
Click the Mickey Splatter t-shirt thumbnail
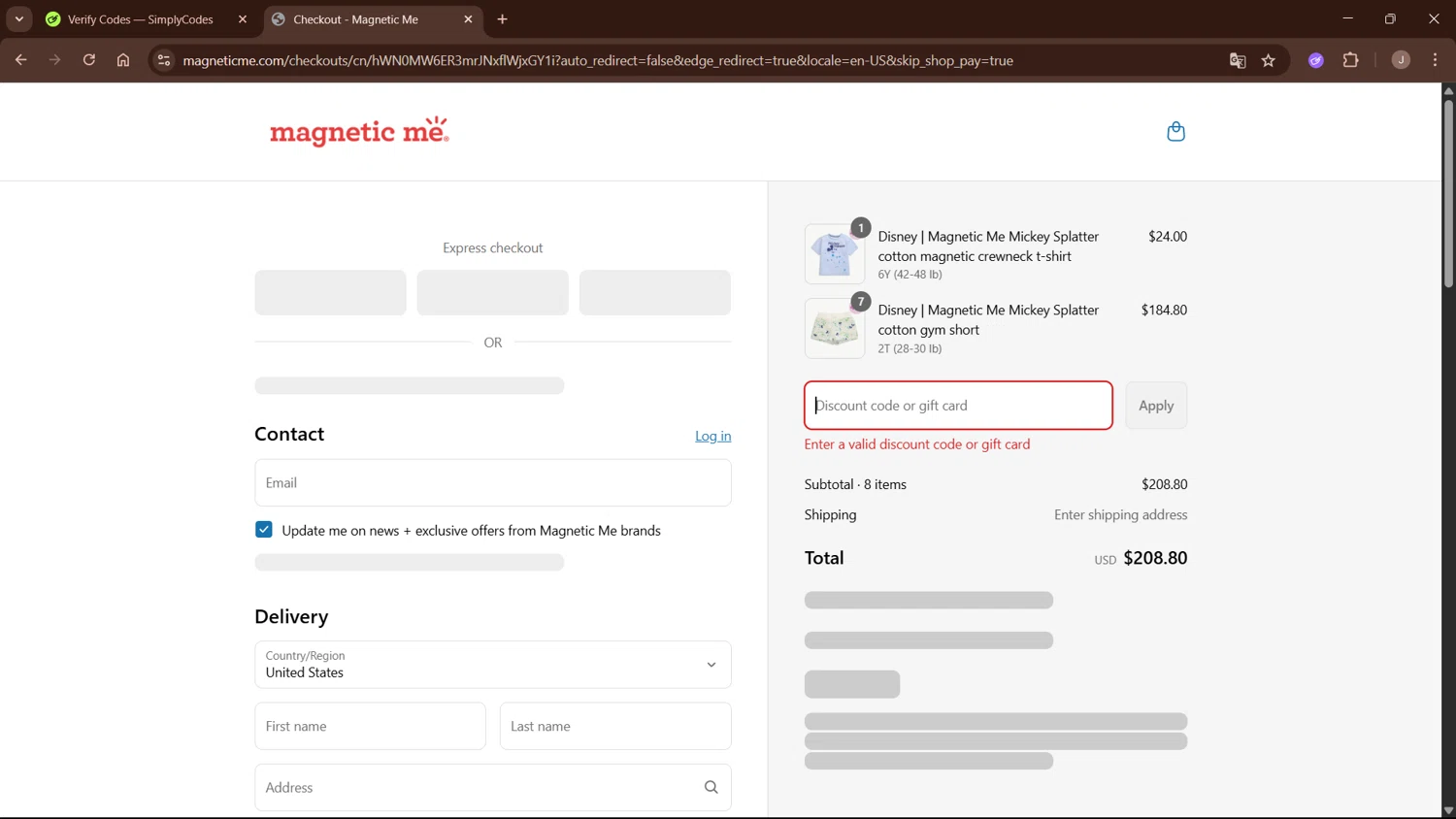point(835,254)
